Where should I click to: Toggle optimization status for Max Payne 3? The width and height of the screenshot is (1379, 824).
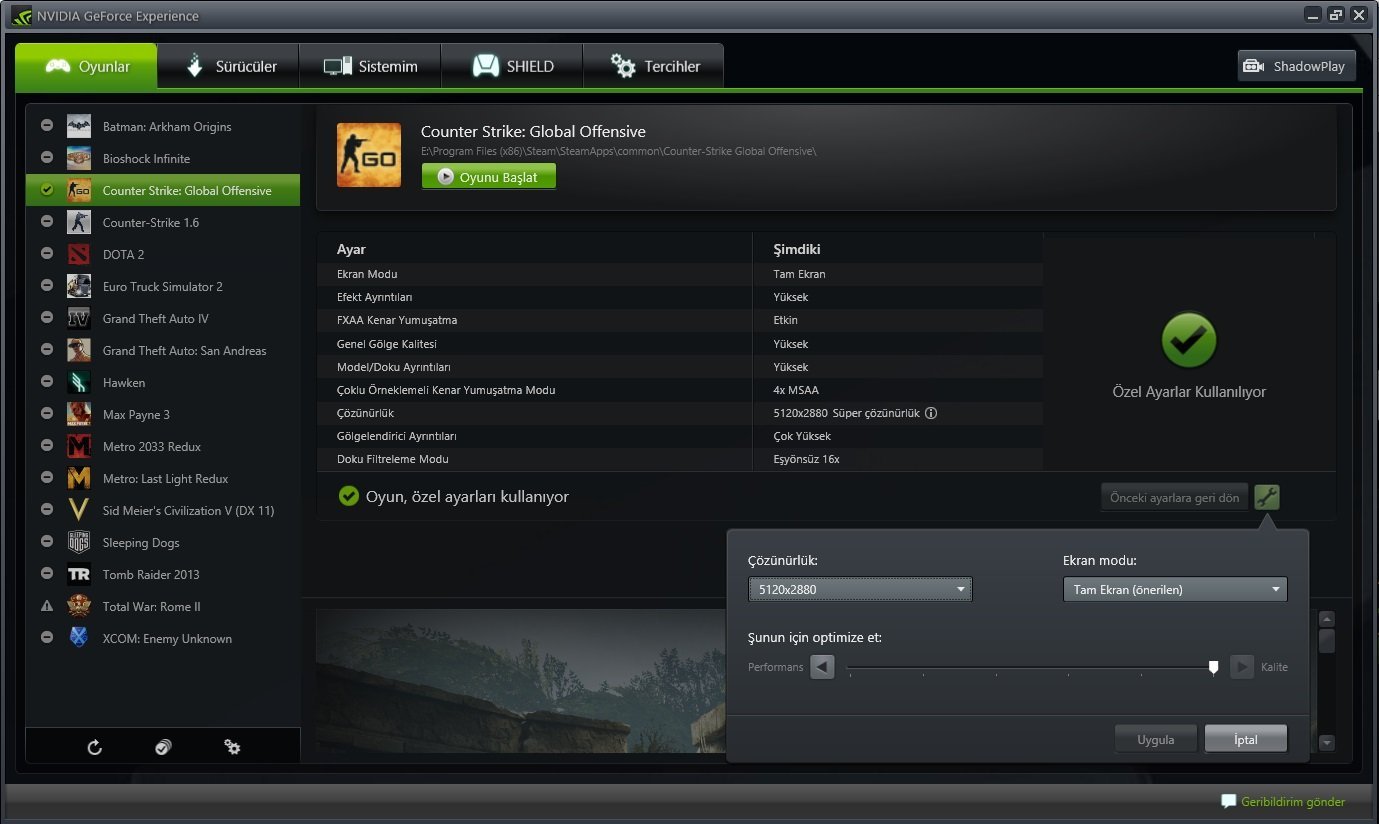click(46, 414)
